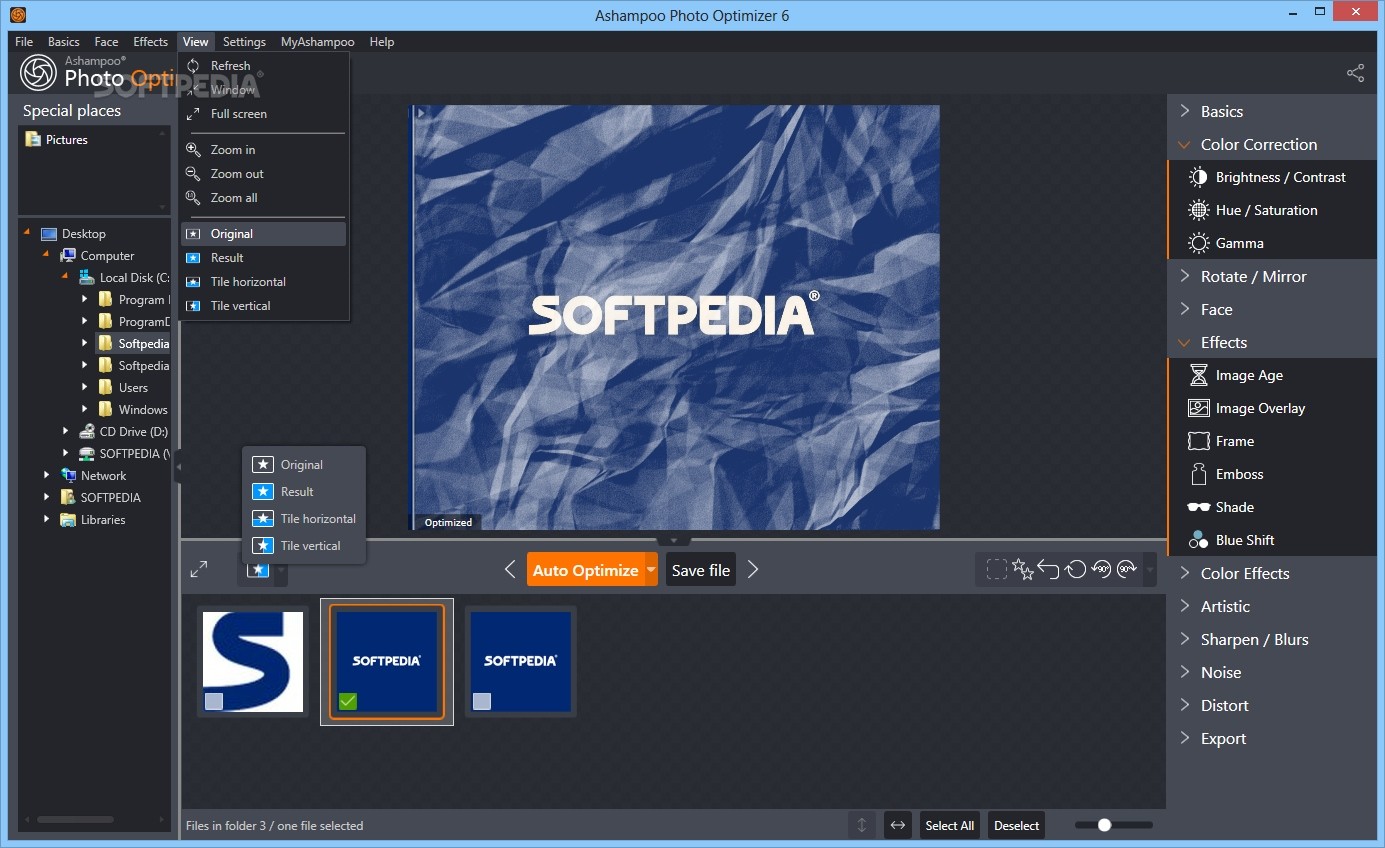Screen dimensions: 1385x848
Task: Rotate image 90 degrees right
Action: [1127, 569]
